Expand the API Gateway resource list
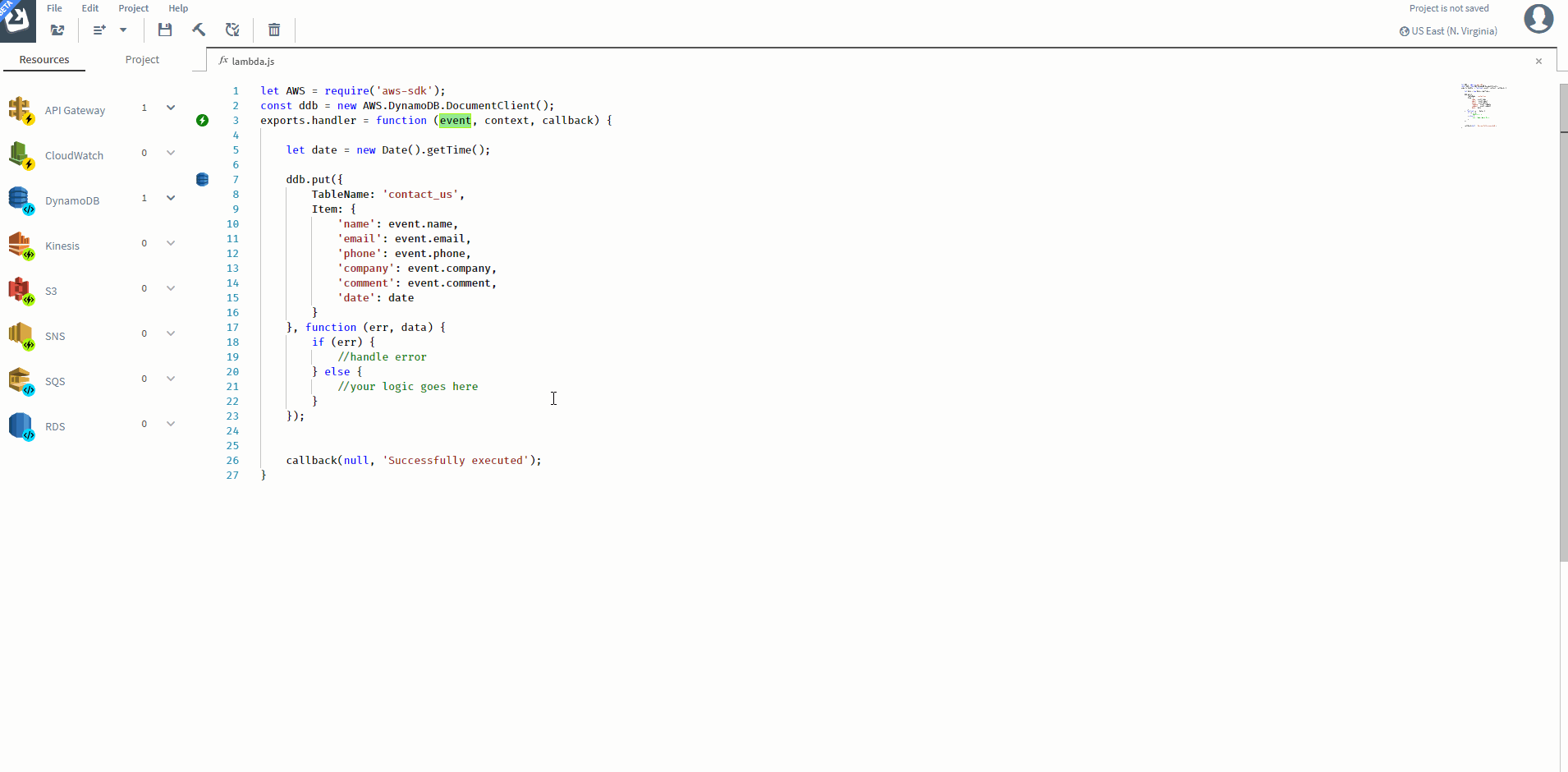1568x772 pixels. pos(171,108)
